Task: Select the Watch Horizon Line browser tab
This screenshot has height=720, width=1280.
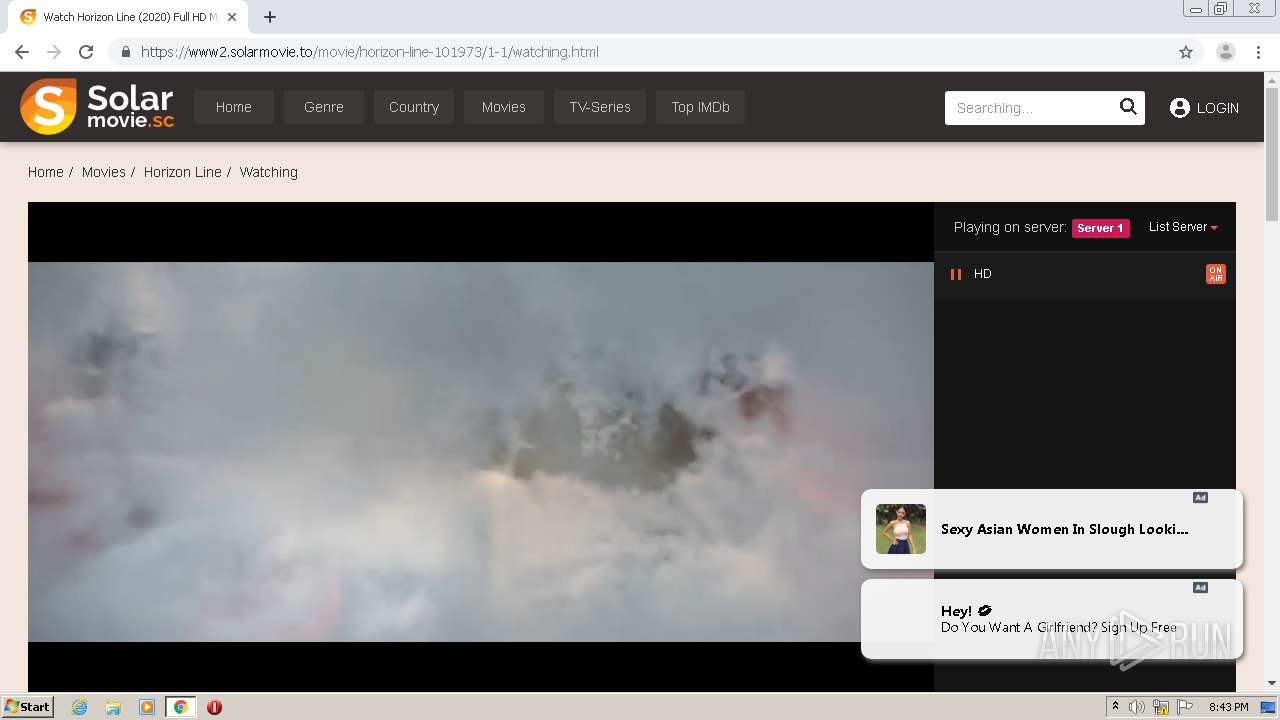Action: [130, 17]
